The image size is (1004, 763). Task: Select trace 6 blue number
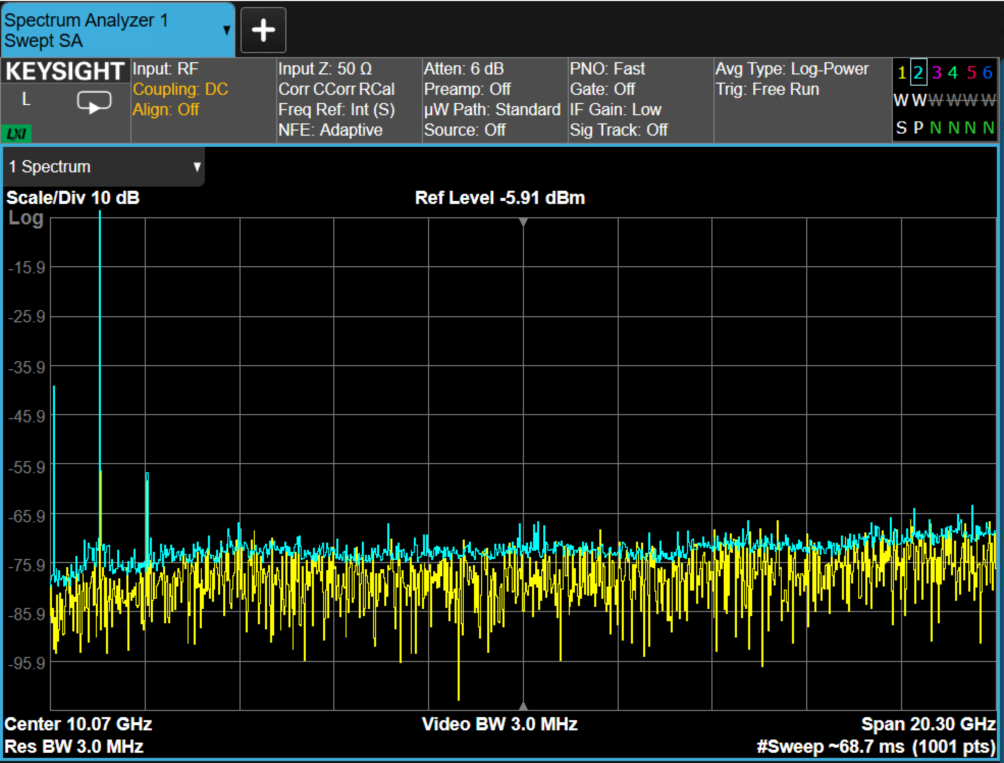(x=987, y=72)
